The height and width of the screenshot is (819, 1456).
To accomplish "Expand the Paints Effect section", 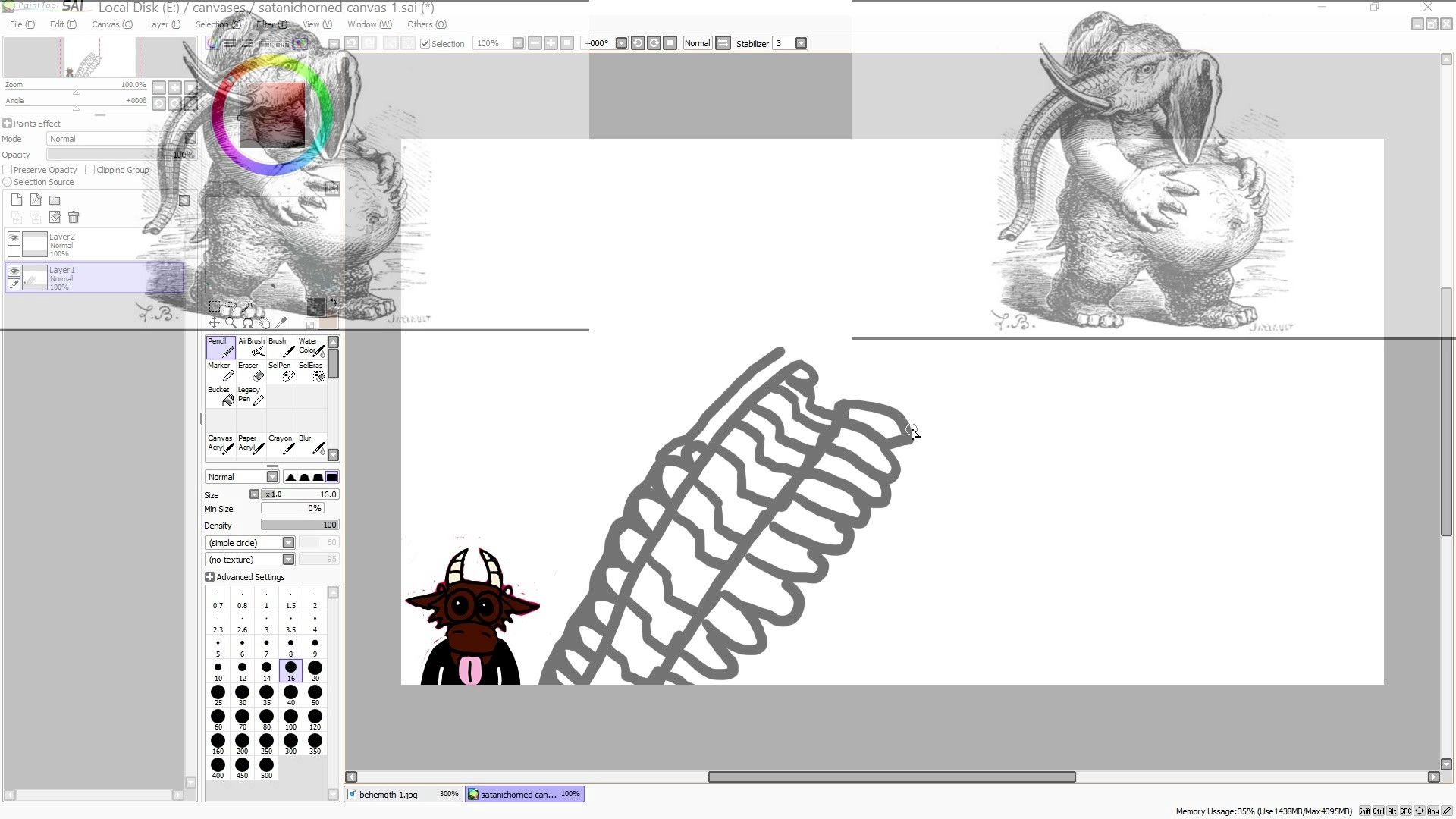I will [7, 124].
